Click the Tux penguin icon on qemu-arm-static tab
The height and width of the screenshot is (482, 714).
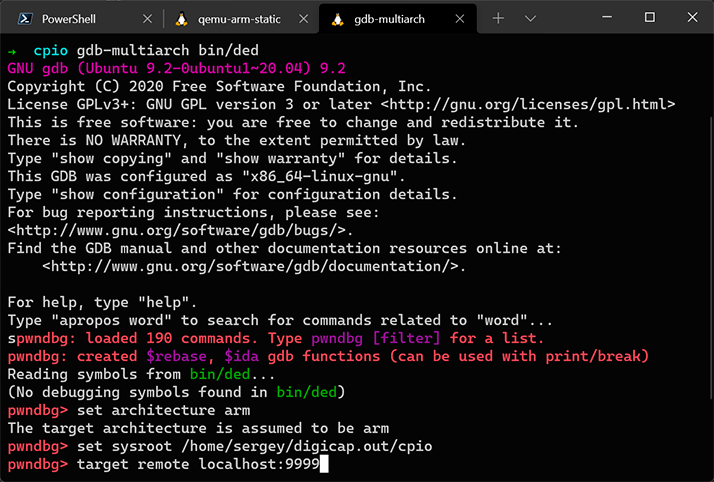pyautogui.click(x=181, y=18)
